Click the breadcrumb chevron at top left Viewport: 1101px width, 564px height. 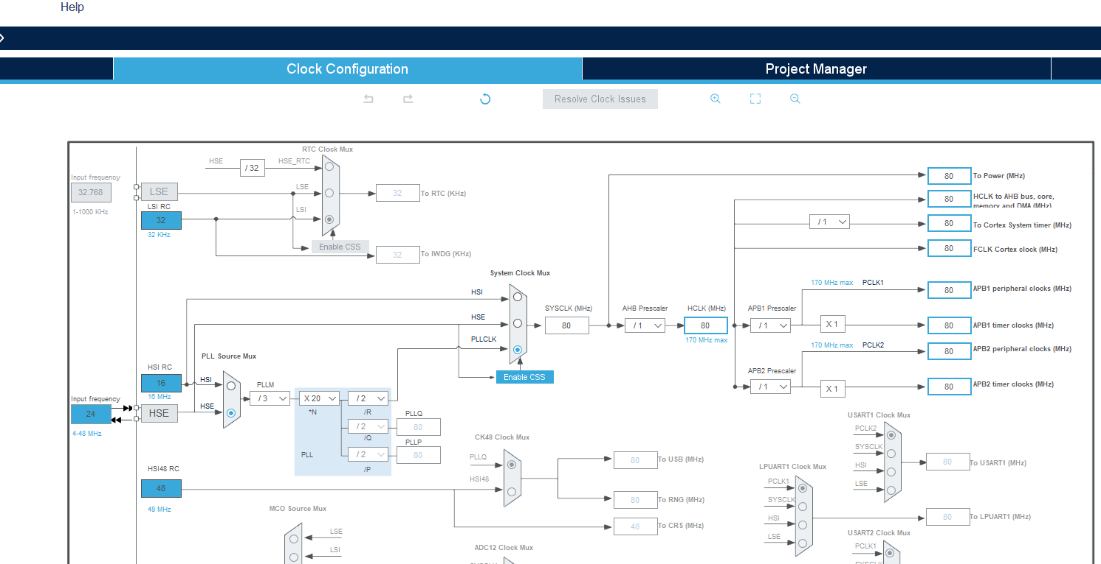click(3, 38)
